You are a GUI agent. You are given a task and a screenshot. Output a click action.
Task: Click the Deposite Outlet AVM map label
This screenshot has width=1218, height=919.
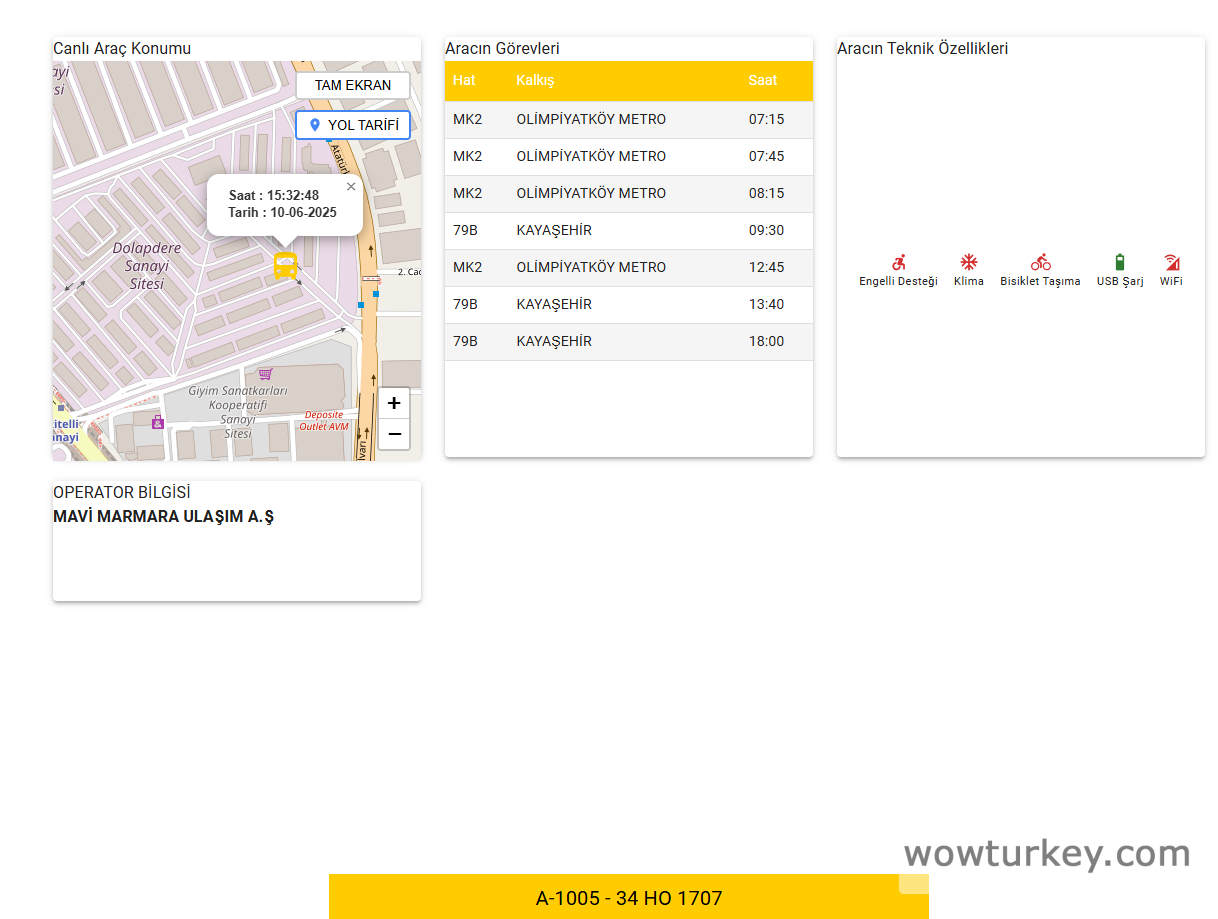(x=325, y=420)
